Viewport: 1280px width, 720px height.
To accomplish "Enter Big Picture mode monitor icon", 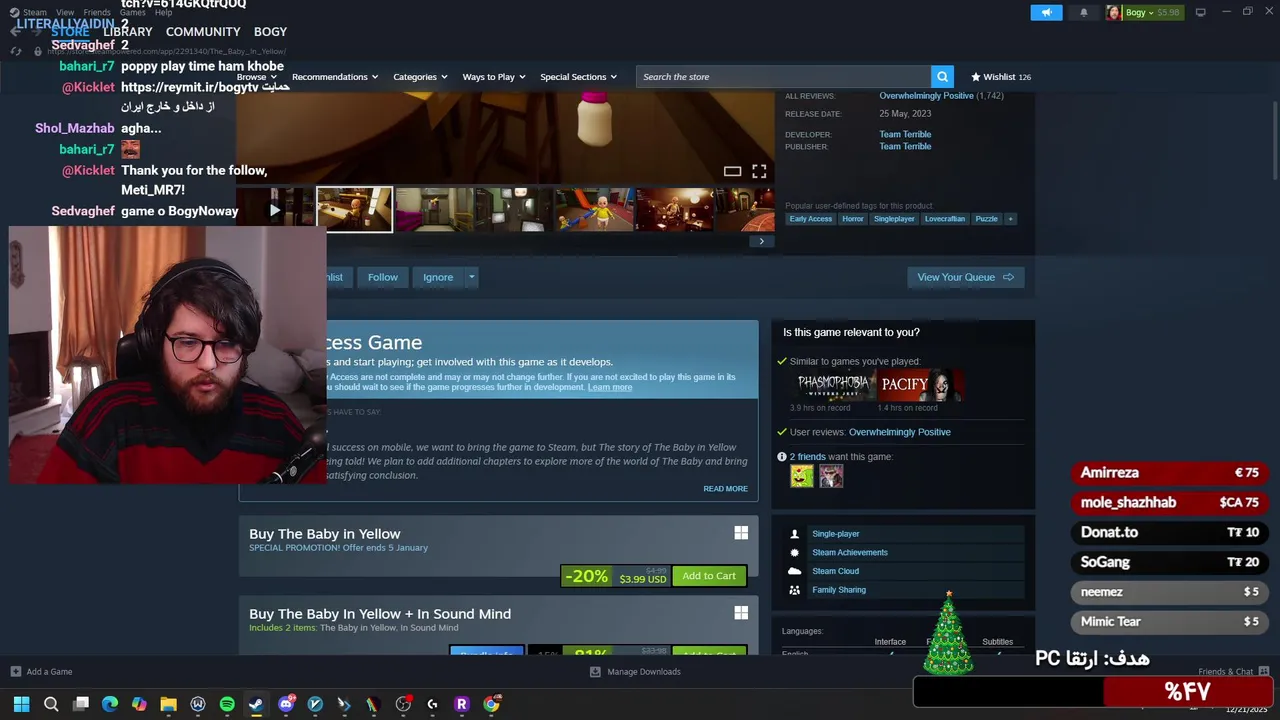I will click(x=1200, y=12).
